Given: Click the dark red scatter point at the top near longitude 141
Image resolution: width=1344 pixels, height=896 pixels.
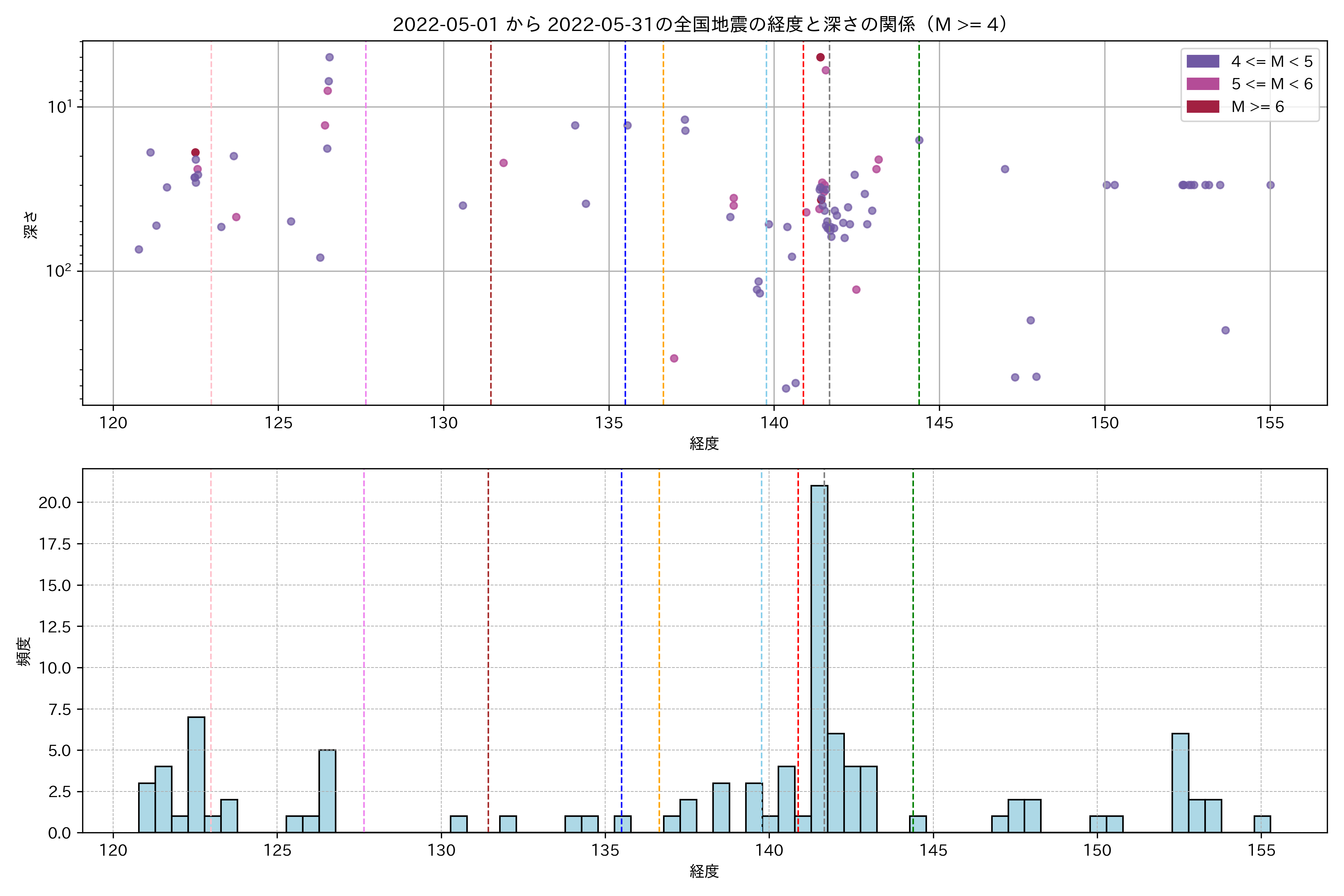Looking at the screenshot, I should coord(821,57).
